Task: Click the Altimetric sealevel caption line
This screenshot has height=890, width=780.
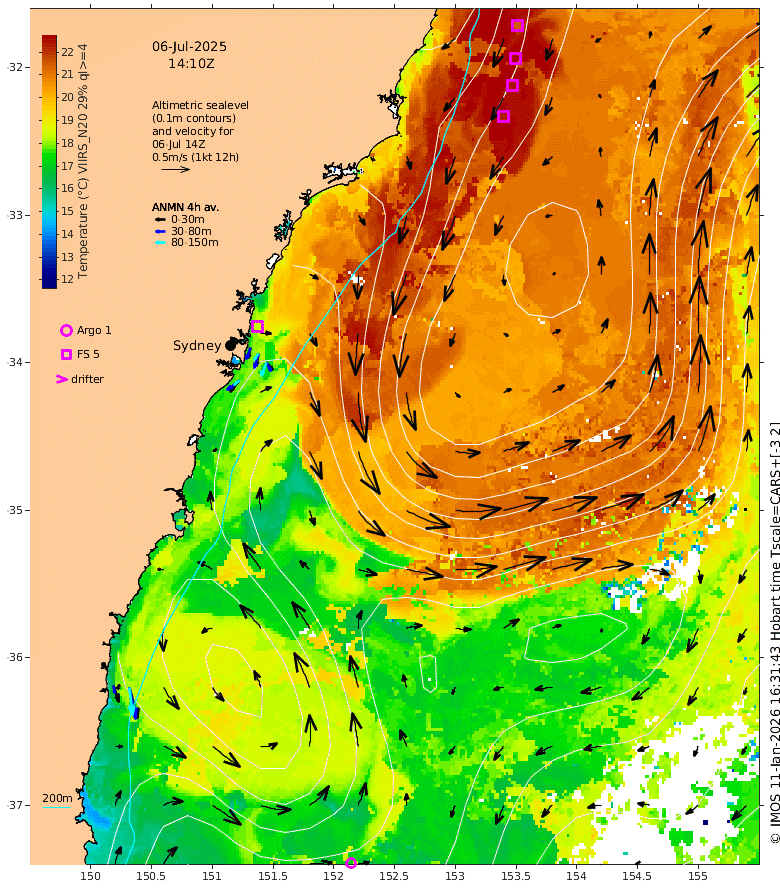Action: [x=200, y=105]
